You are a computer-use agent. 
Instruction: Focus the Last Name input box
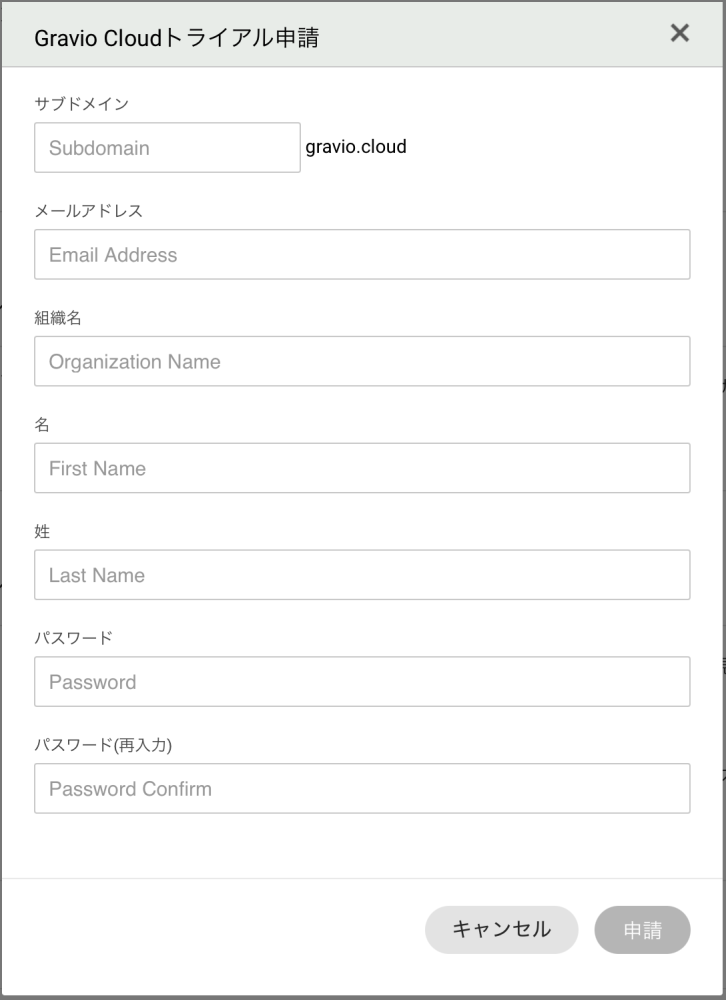(x=362, y=575)
